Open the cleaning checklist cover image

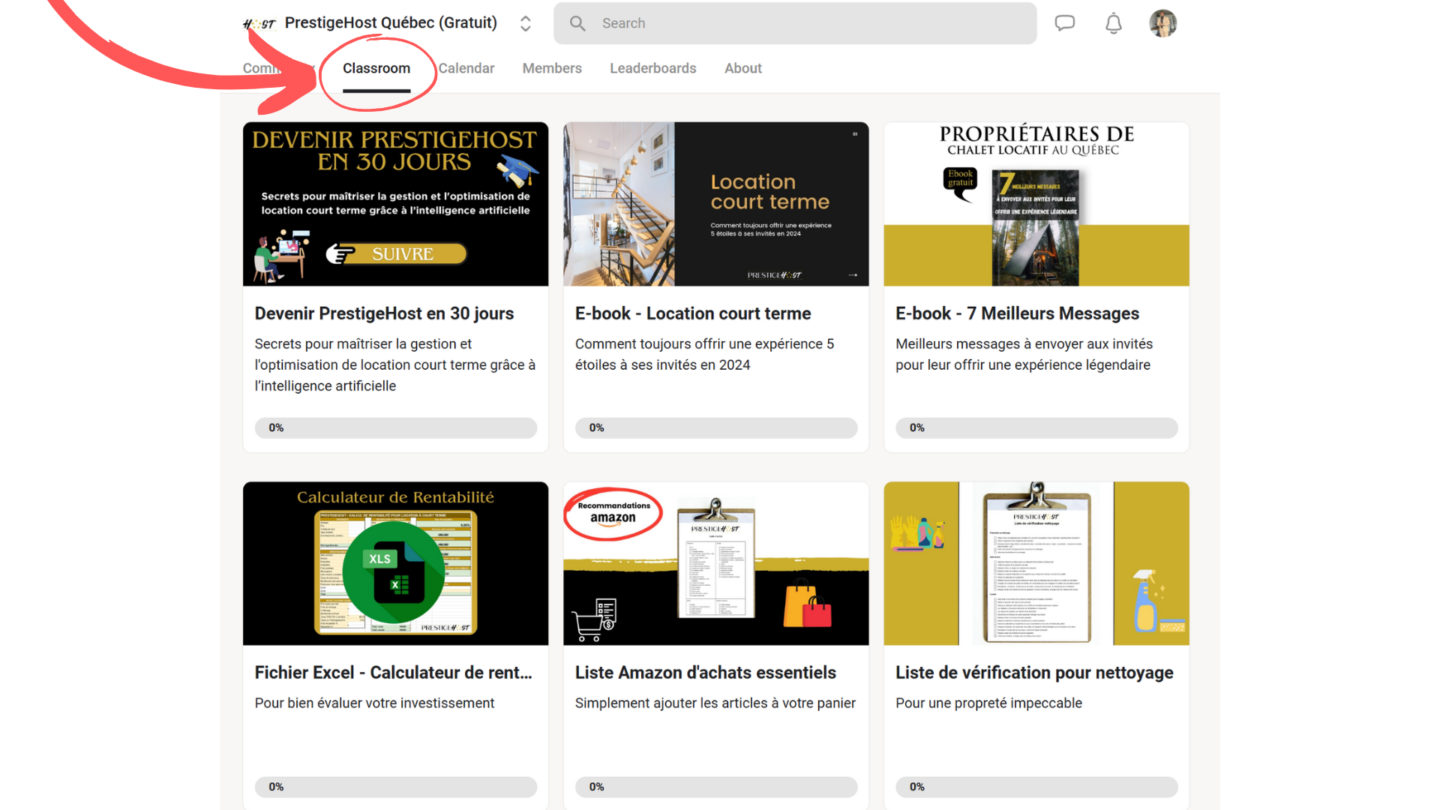[x=1037, y=563]
